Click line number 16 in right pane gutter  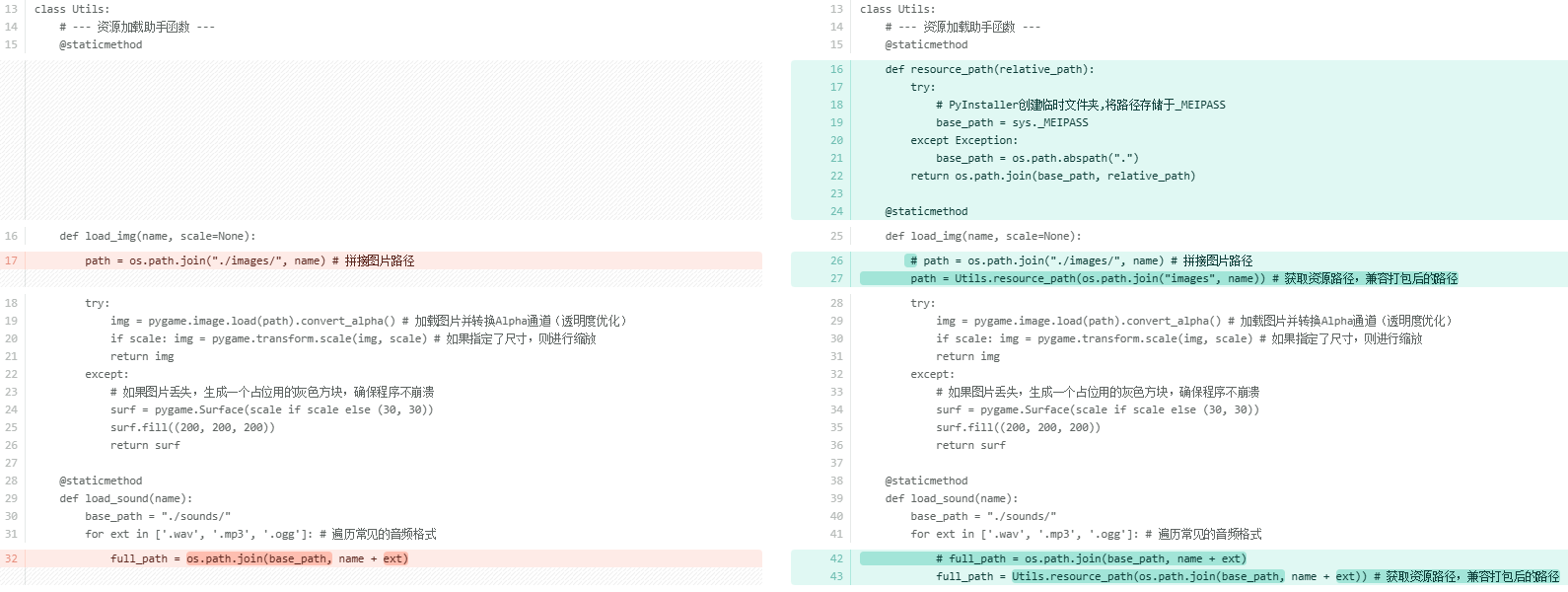[836, 70]
